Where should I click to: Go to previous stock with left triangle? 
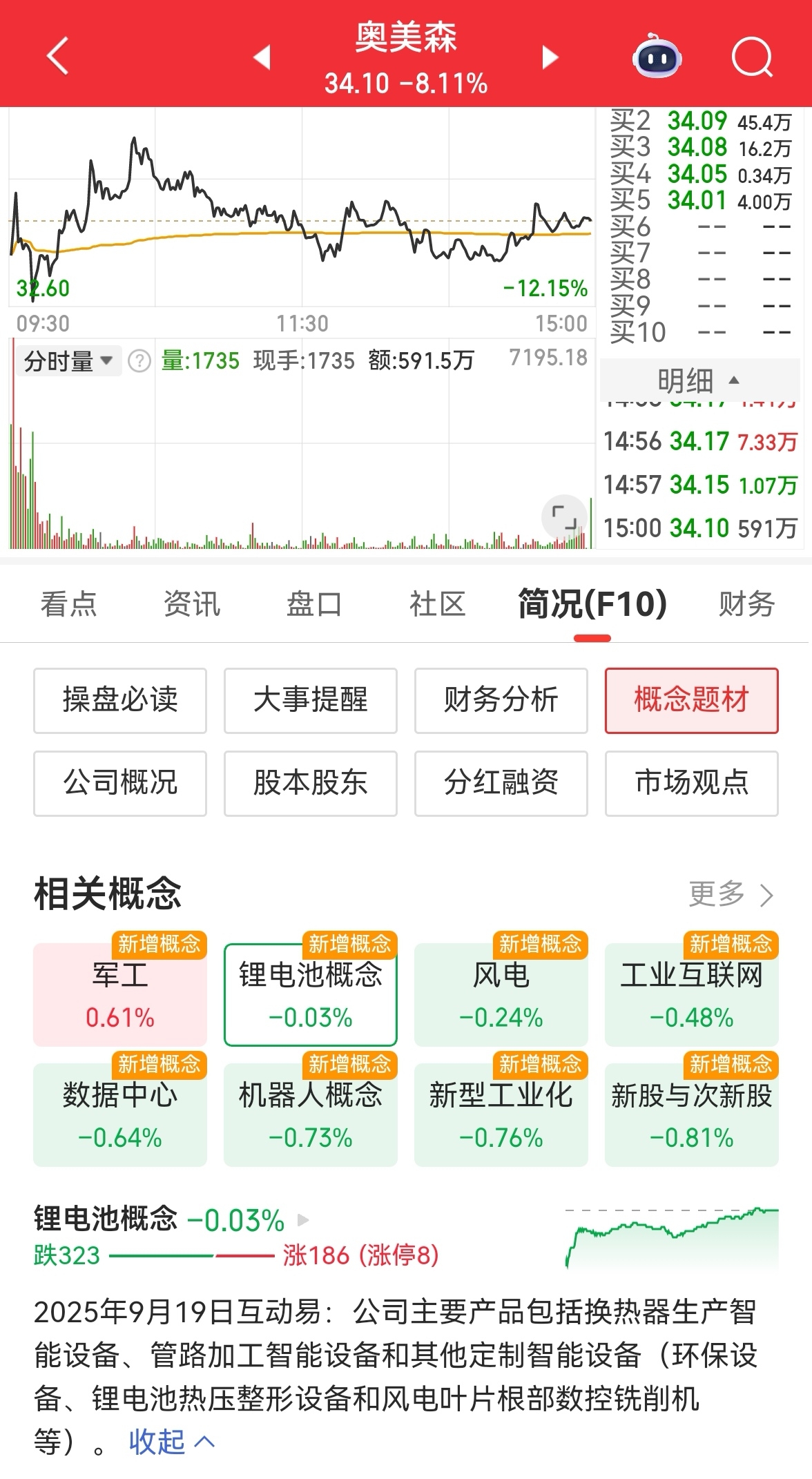262,57
